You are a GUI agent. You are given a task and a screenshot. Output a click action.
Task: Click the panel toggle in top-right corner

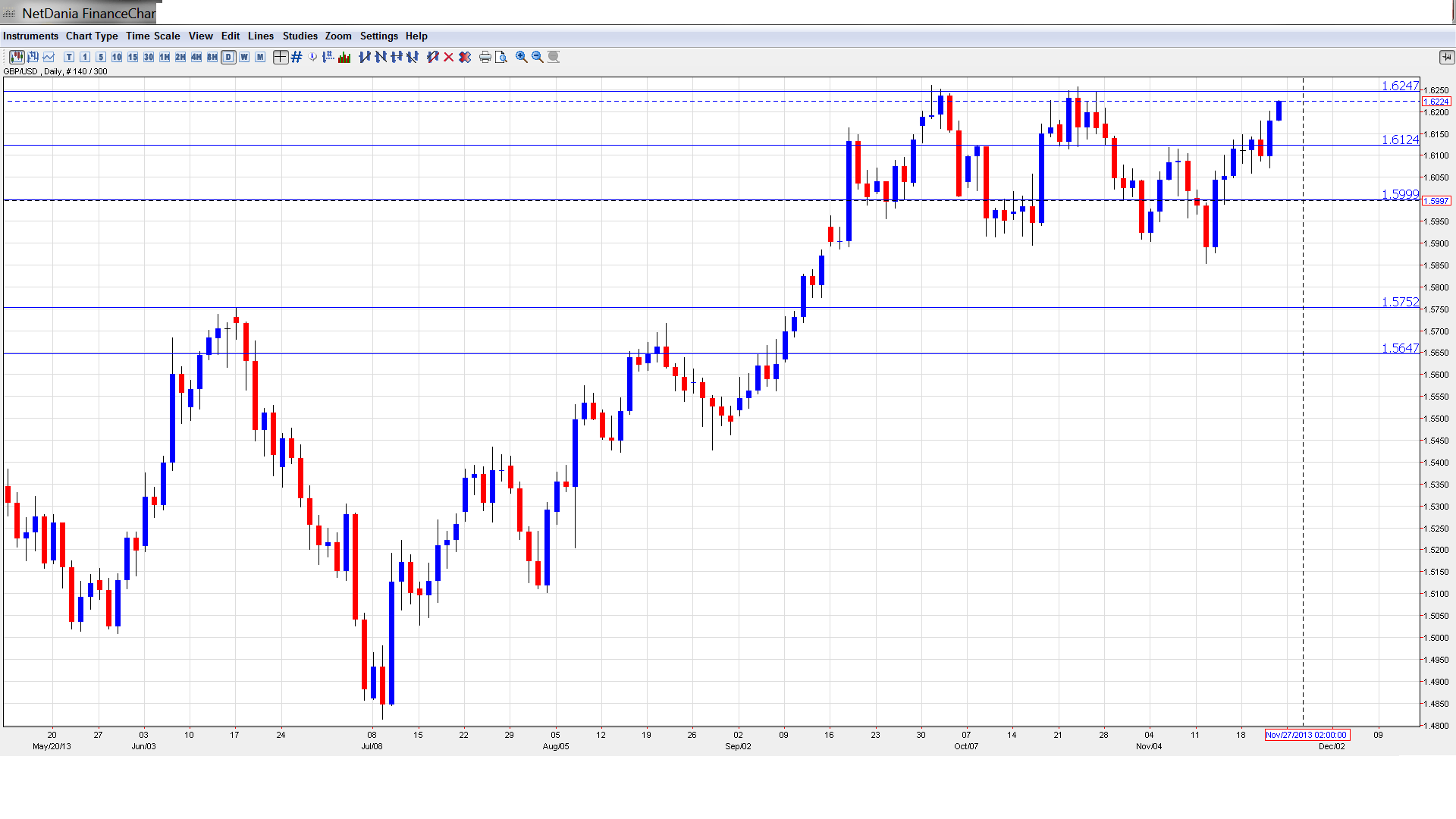pos(1445,57)
